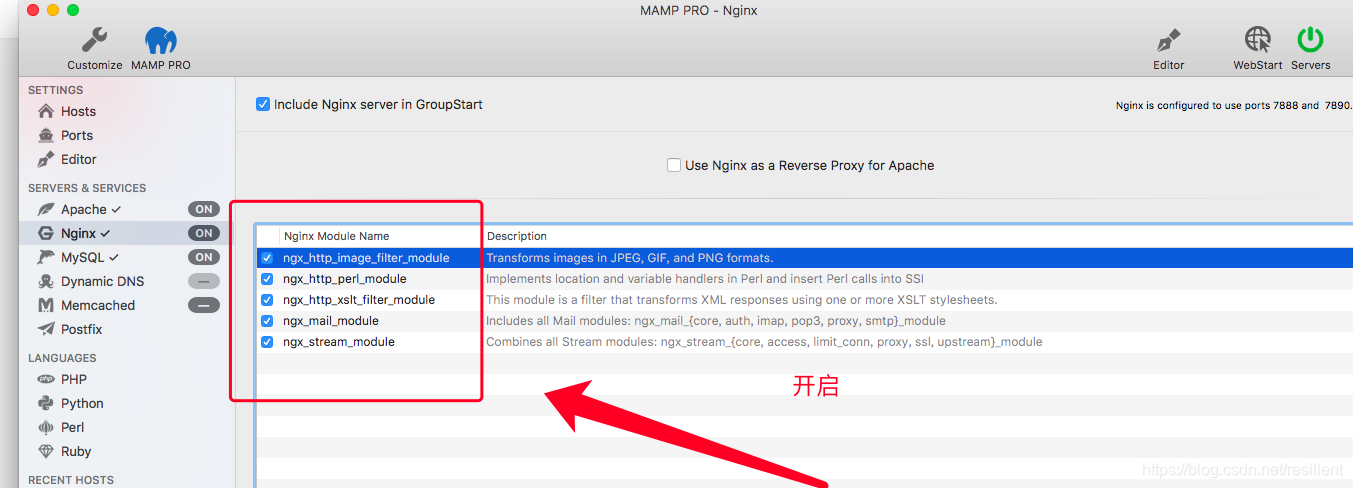Click the Python snake icon
The width and height of the screenshot is (1353, 488).
click(46, 403)
